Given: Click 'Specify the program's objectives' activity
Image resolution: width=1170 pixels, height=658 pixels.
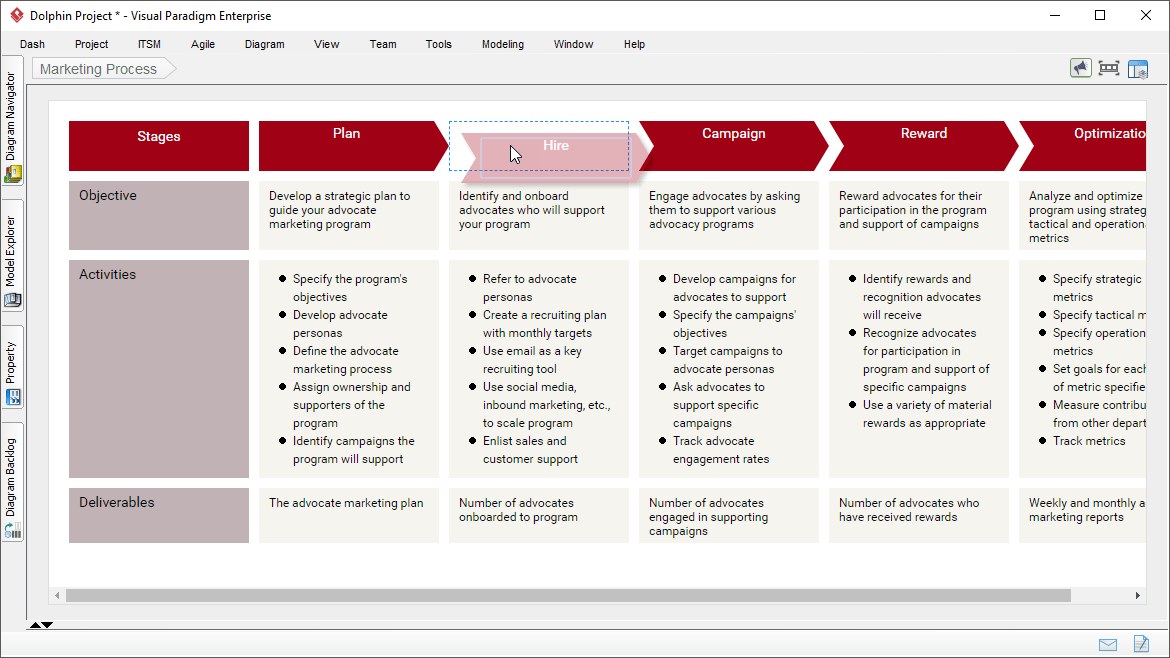Looking at the screenshot, I should (x=350, y=288).
